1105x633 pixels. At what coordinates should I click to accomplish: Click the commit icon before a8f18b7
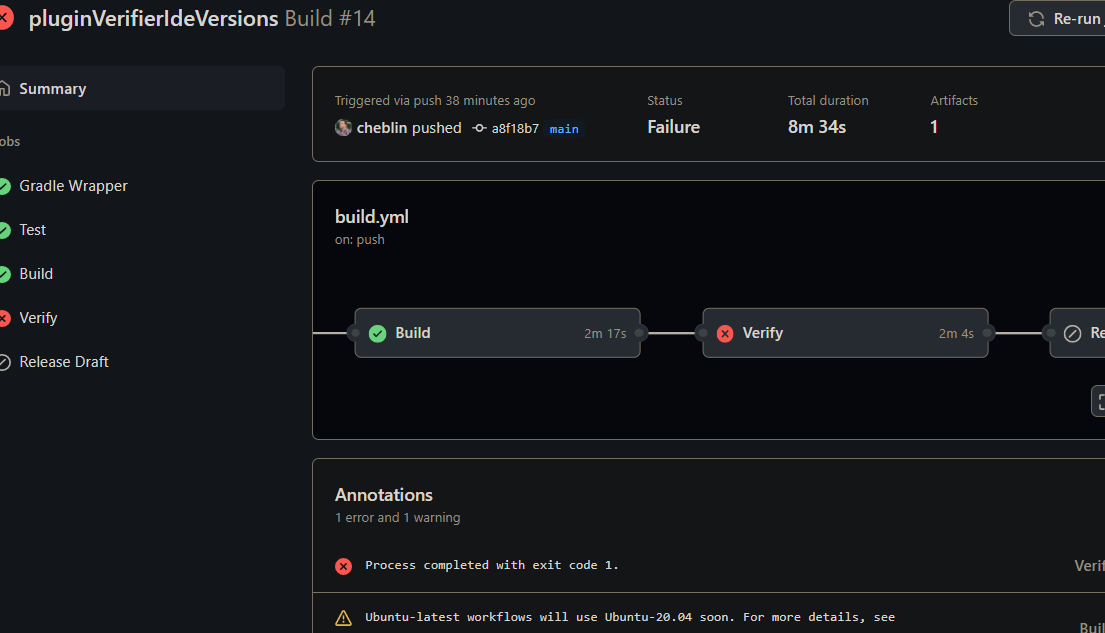pyautogui.click(x=479, y=128)
